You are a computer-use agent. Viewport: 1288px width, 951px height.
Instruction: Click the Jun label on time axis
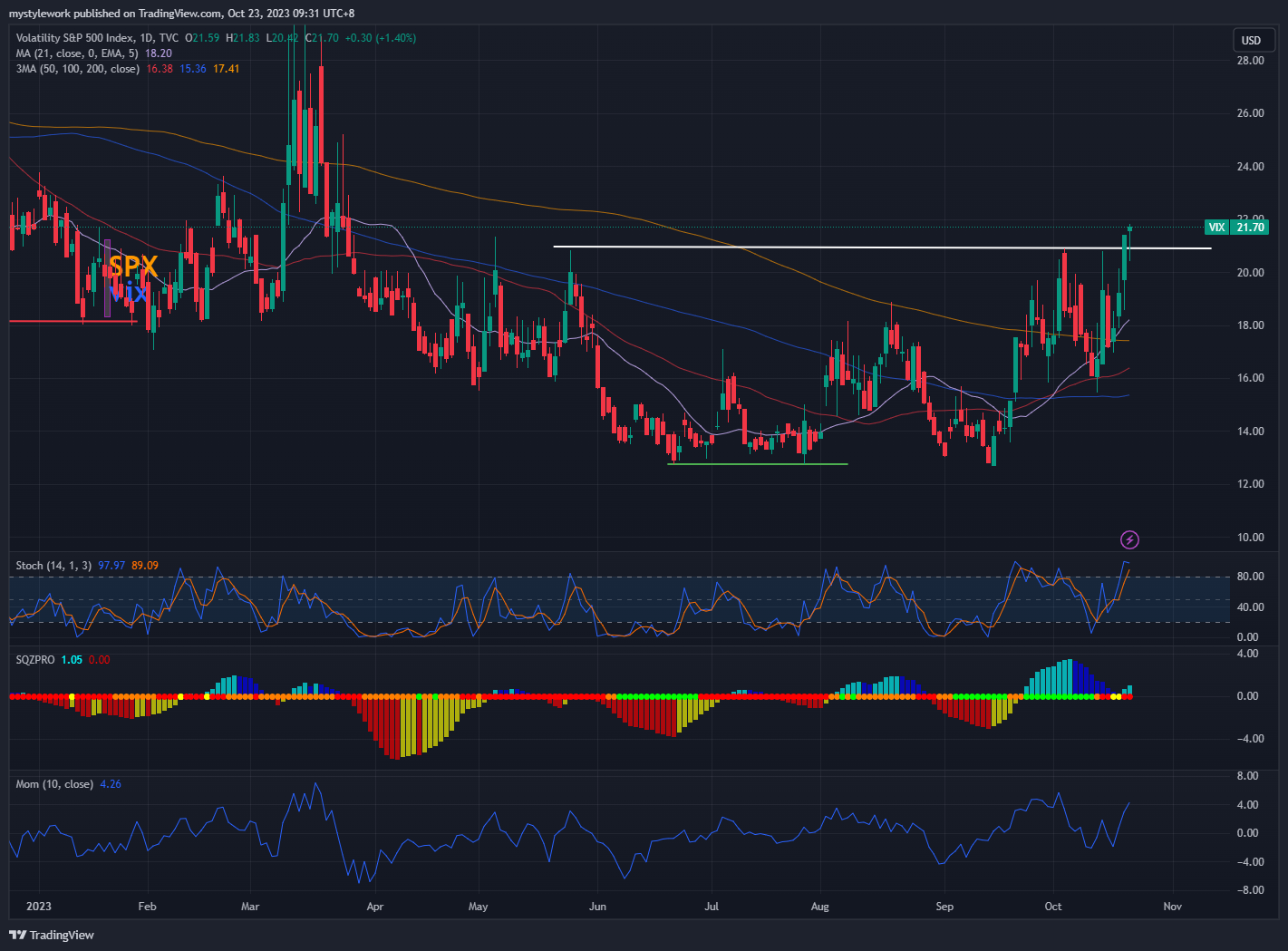(x=597, y=907)
